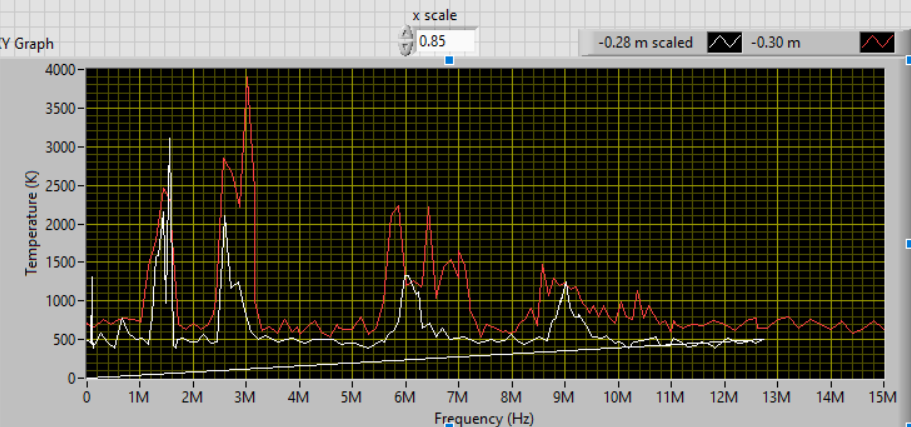The width and height of the screenshot is (911, 427).
Task: Click the 2500 y-axis tick label
Action: tap(60, 186)
